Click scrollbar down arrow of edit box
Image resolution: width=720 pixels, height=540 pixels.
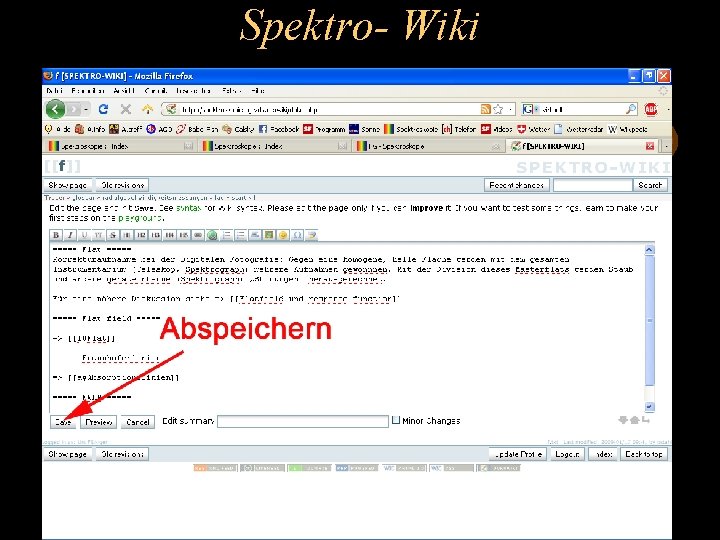pyautogui.click(x=649, y=406)
